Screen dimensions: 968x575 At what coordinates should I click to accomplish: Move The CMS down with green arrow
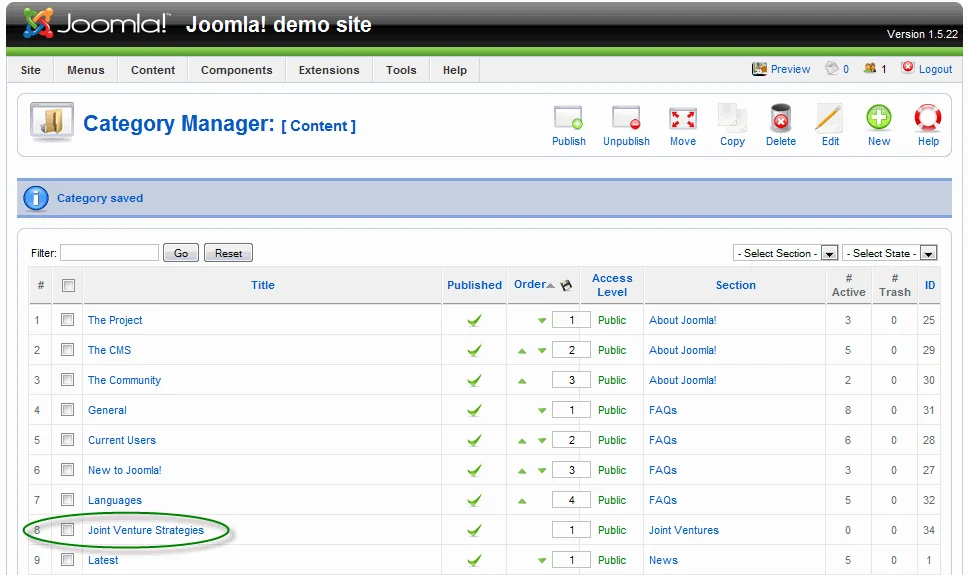pyautogui.click(x=541, y=351)
